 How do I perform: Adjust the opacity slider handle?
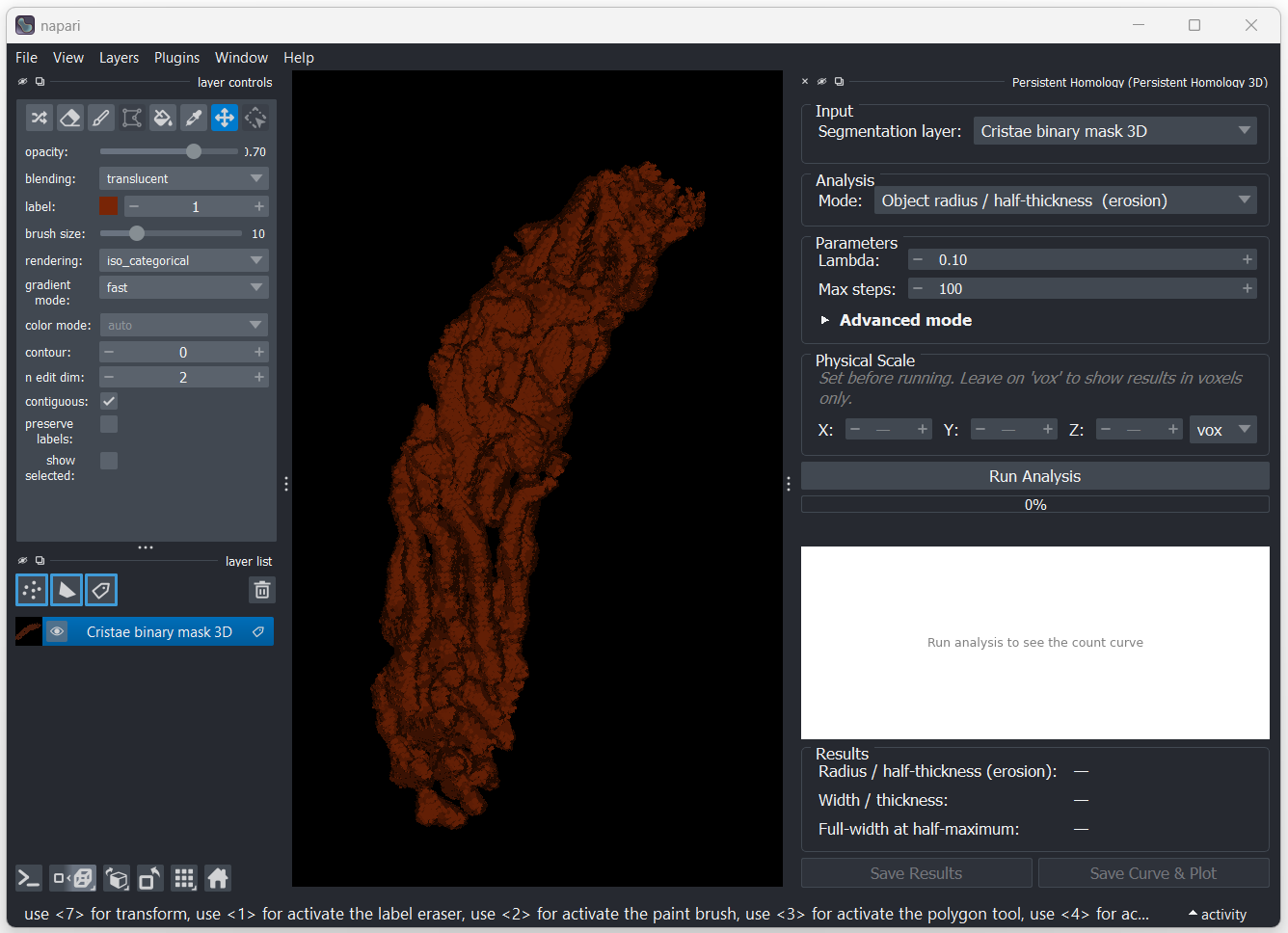click(194, 151)
